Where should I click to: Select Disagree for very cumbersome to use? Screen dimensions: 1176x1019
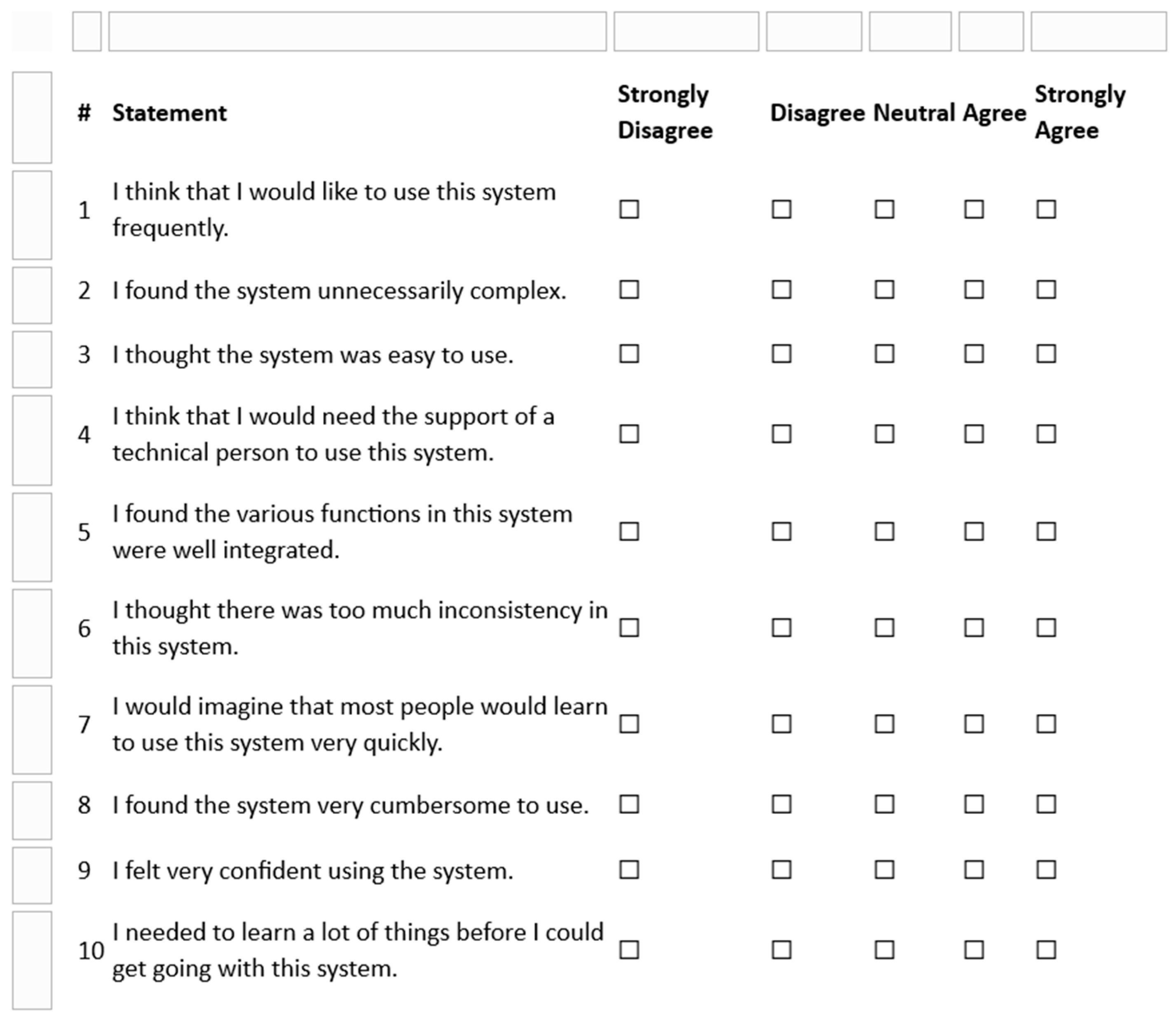[781, 804]
